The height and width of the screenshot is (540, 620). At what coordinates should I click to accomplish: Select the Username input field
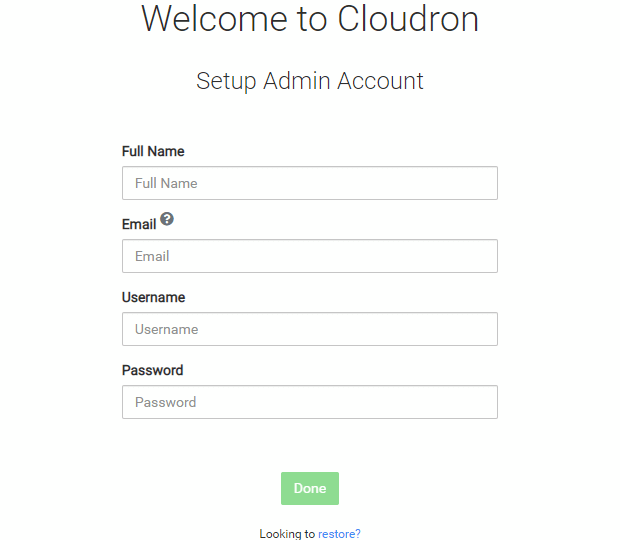(310, 329)
